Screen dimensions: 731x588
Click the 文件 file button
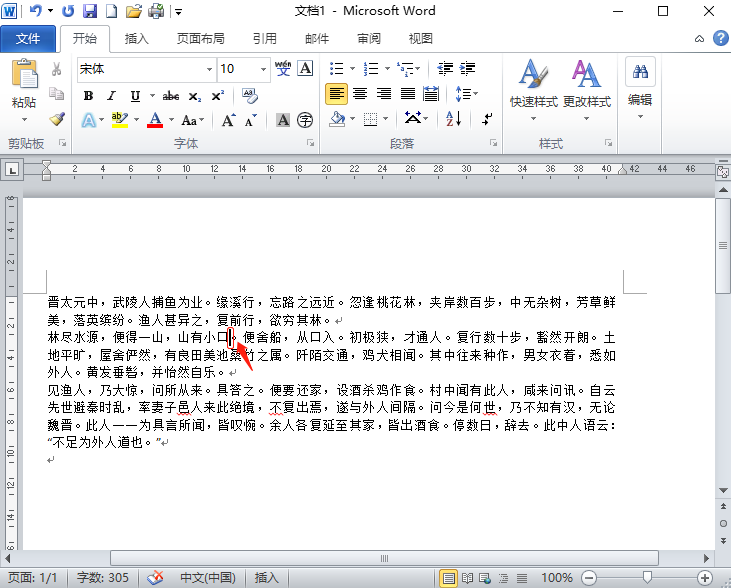point(28,39)
